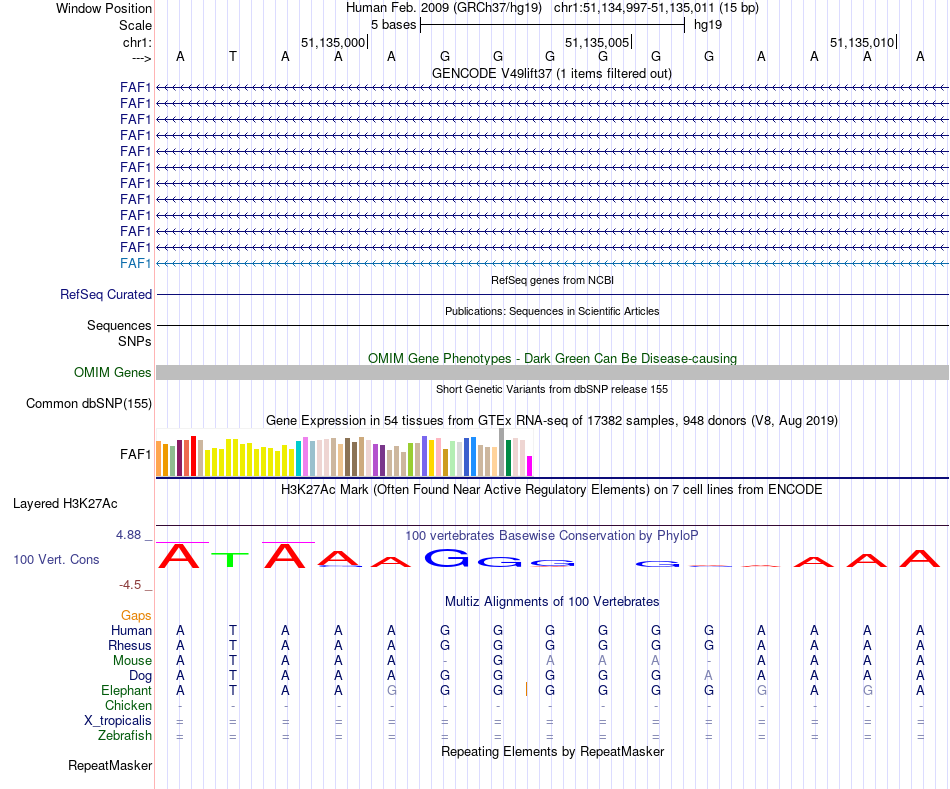Click the OMIM Gene Phenotypes green title
This screenshot has height=789, width=950.
tap(553, 358)
